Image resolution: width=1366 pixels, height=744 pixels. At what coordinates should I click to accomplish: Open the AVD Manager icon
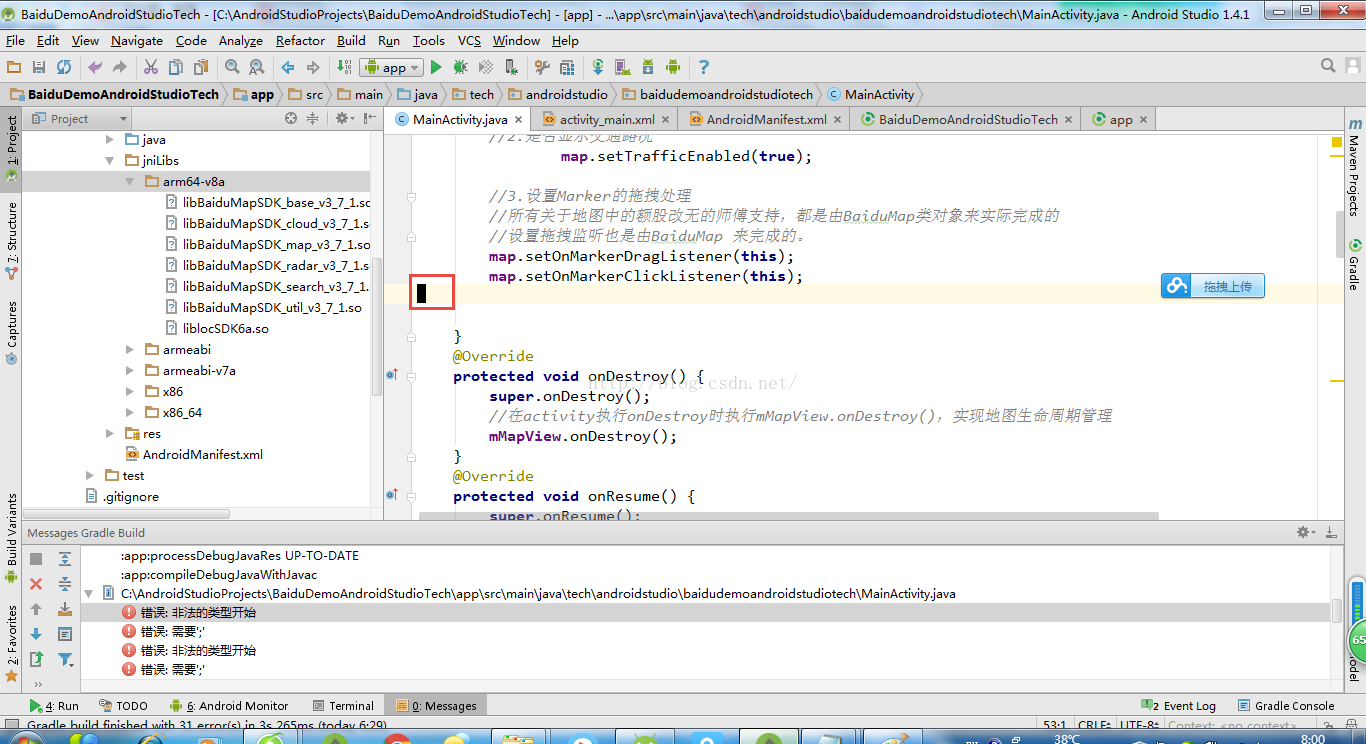pos(623,67)
